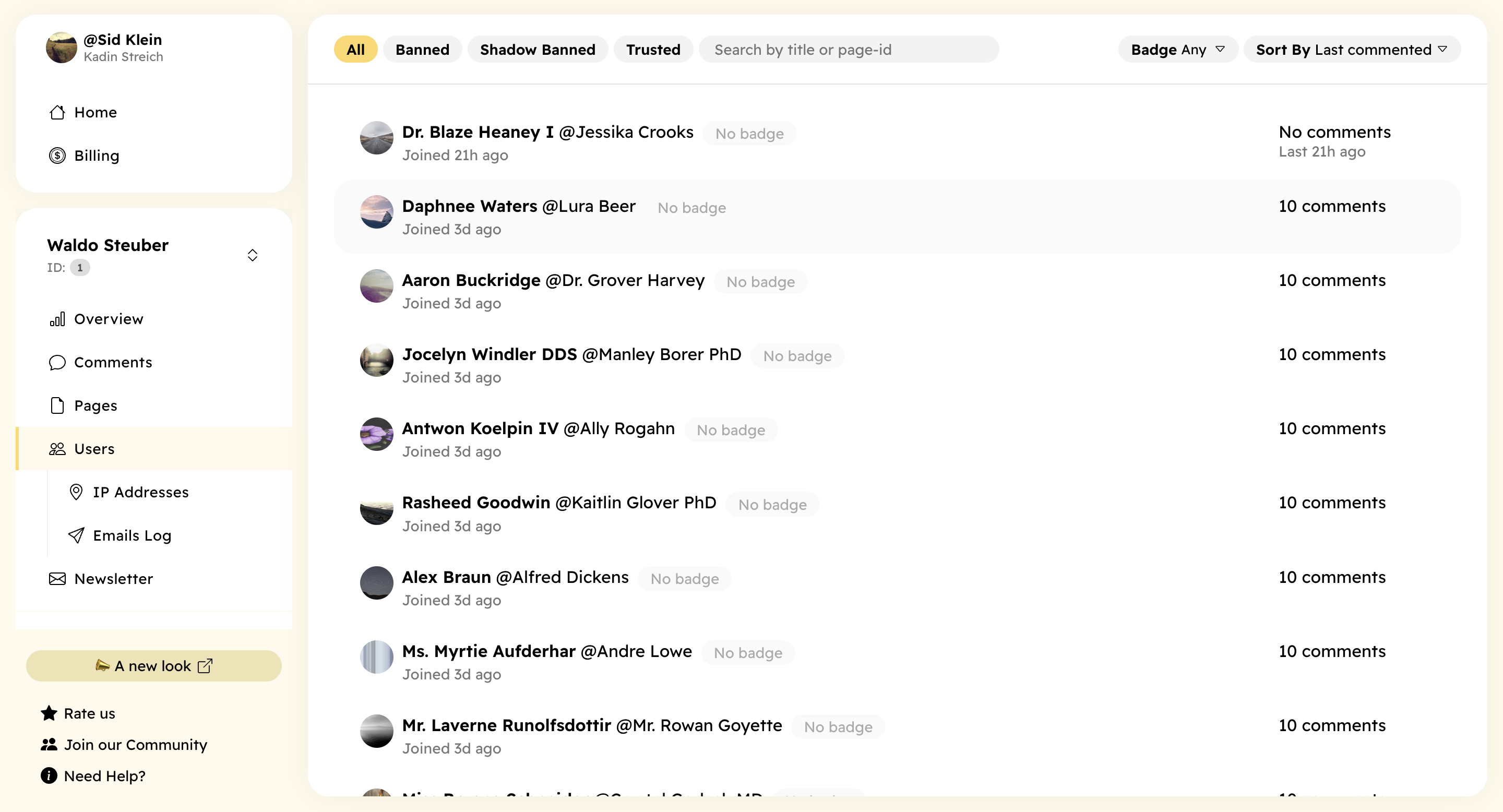Open the Newsletter envelope icon

click(56, 579)
